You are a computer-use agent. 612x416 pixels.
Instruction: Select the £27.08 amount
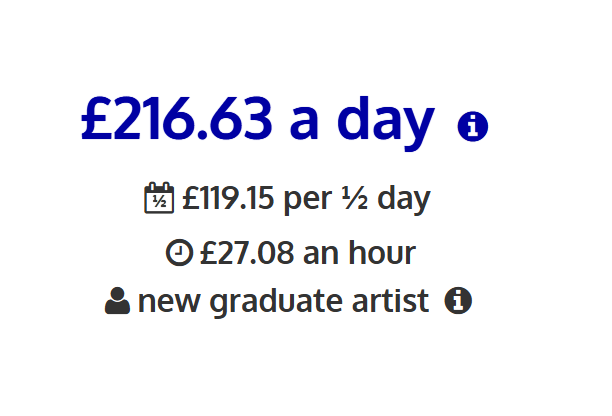(247, 253)
